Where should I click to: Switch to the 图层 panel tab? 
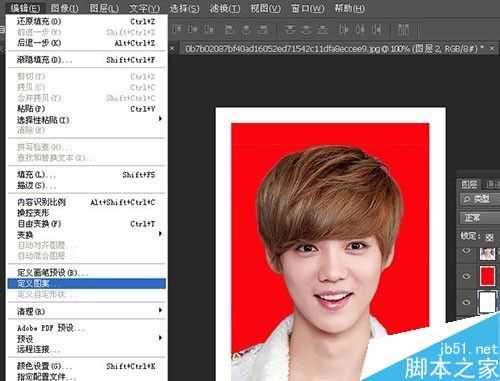tap(469, 184)
